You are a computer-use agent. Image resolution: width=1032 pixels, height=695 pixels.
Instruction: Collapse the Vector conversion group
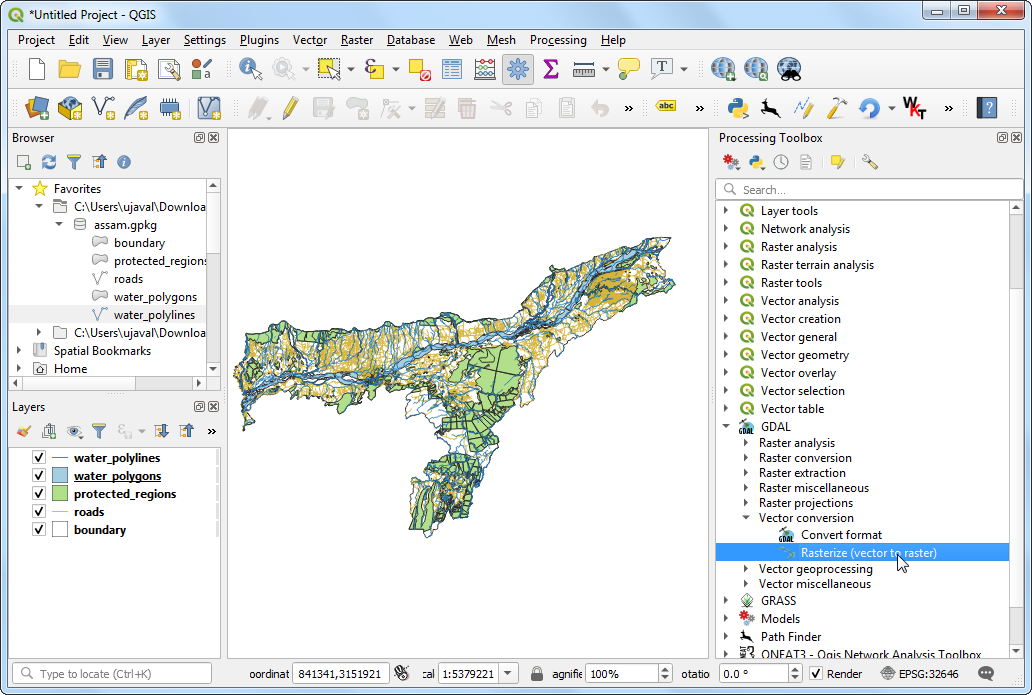pos(745,518)
